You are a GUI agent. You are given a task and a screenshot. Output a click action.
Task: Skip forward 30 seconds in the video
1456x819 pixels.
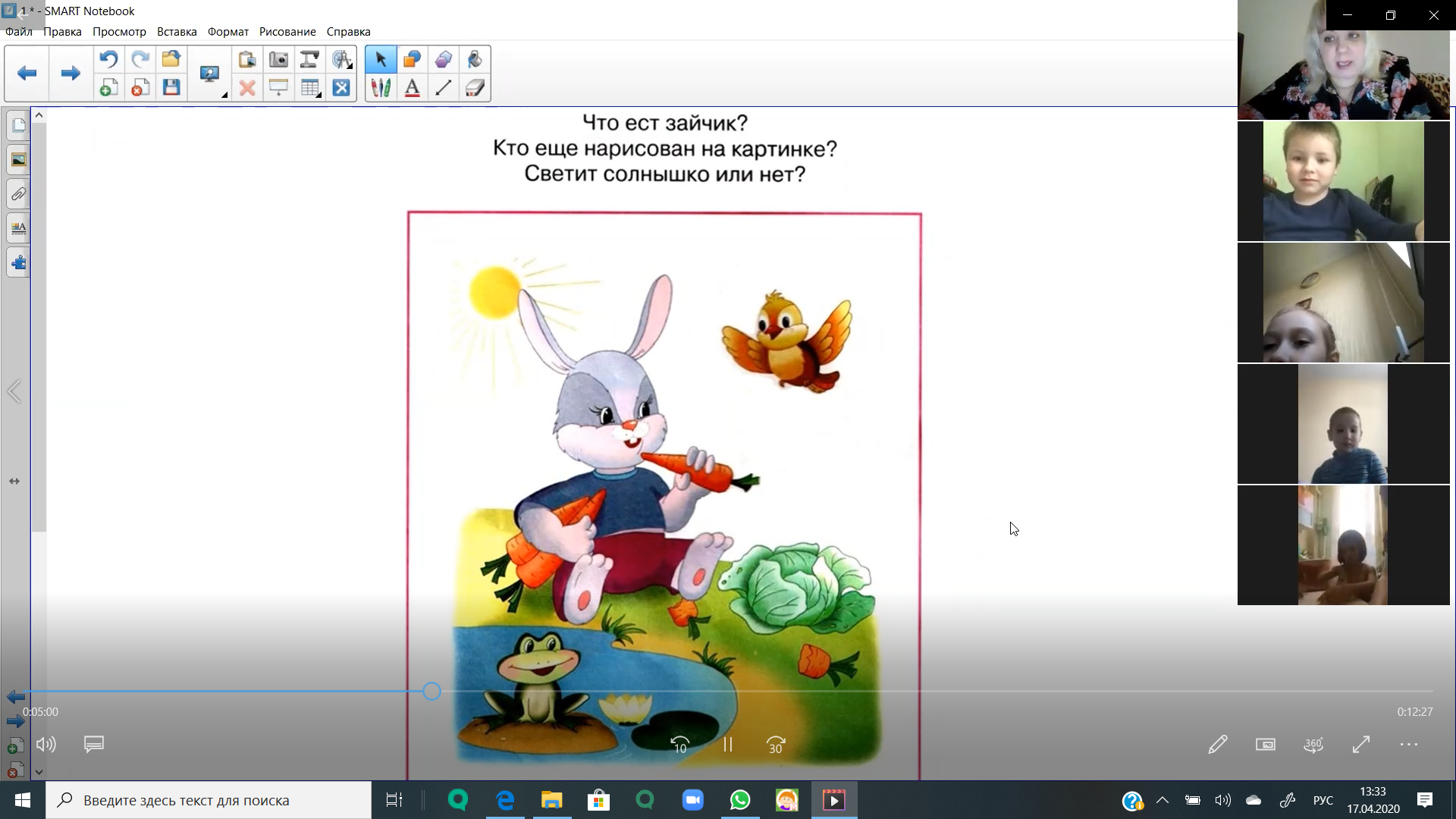776,745
